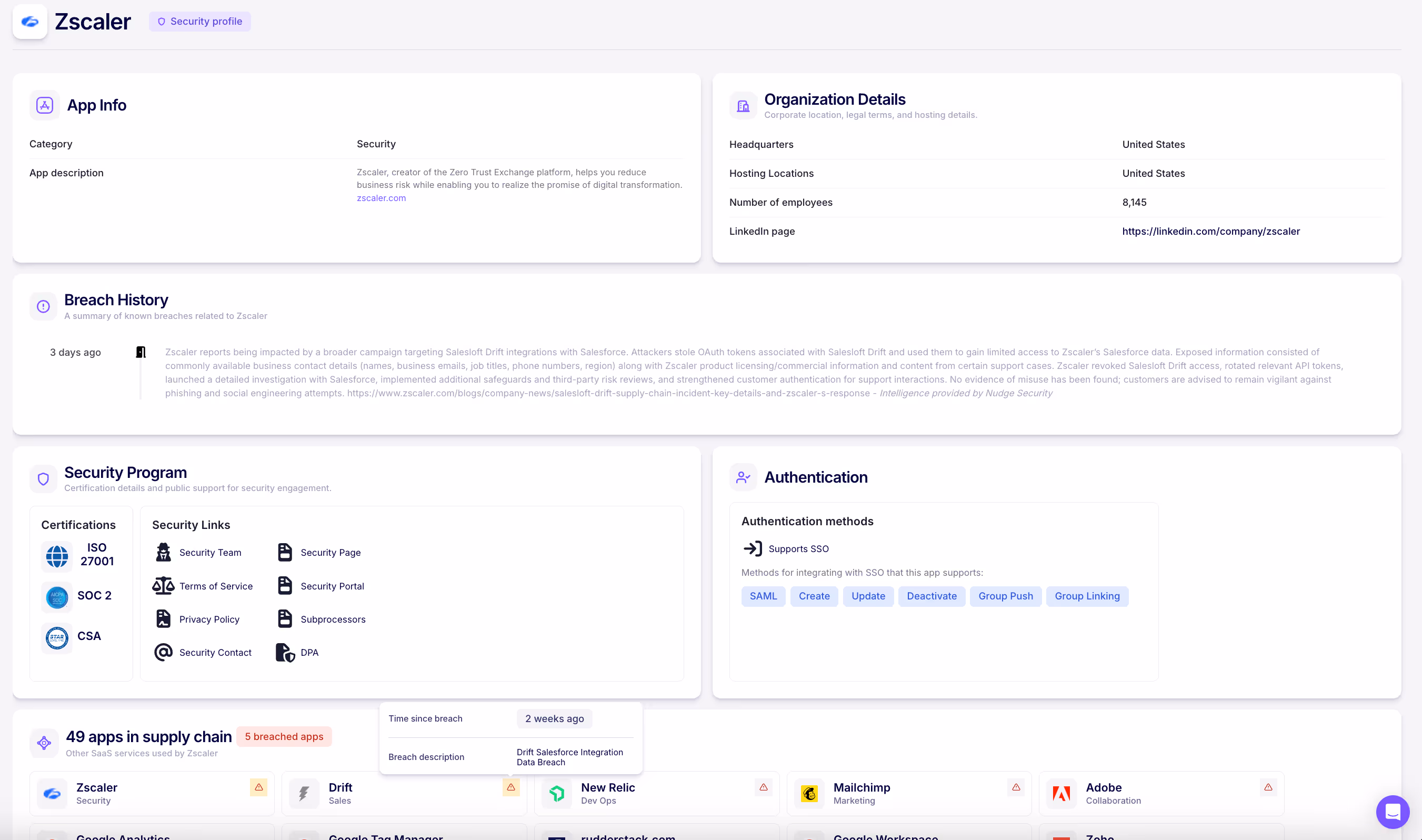Select the Group Push tag

[x=1005, y=596]
